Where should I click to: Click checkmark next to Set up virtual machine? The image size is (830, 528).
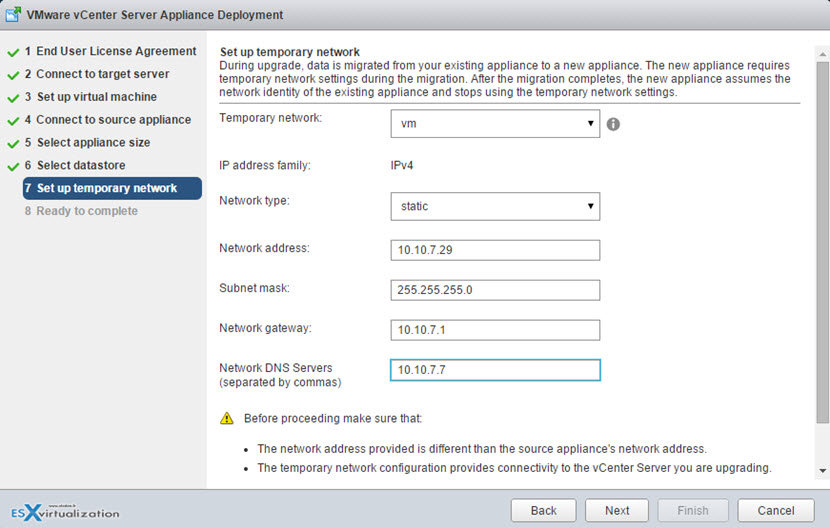tap(13, 98)
